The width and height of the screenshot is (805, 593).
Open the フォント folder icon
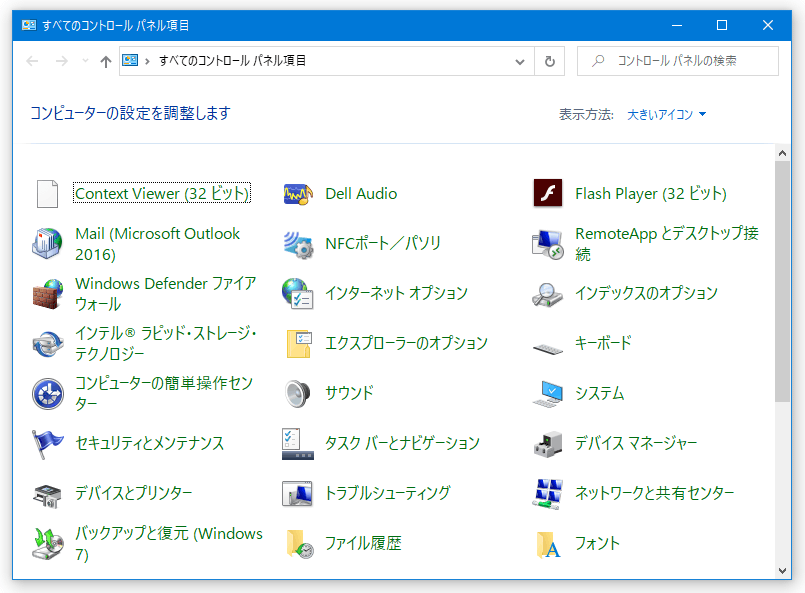click(x=548, y=544)
